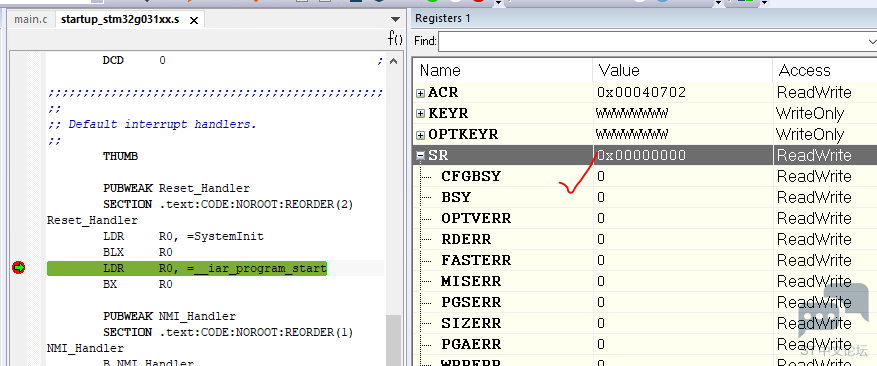Open the editor tab list dropdown arrow
Image resolution: width=877 pixels, height=366 pixels.
pos(395,19)
